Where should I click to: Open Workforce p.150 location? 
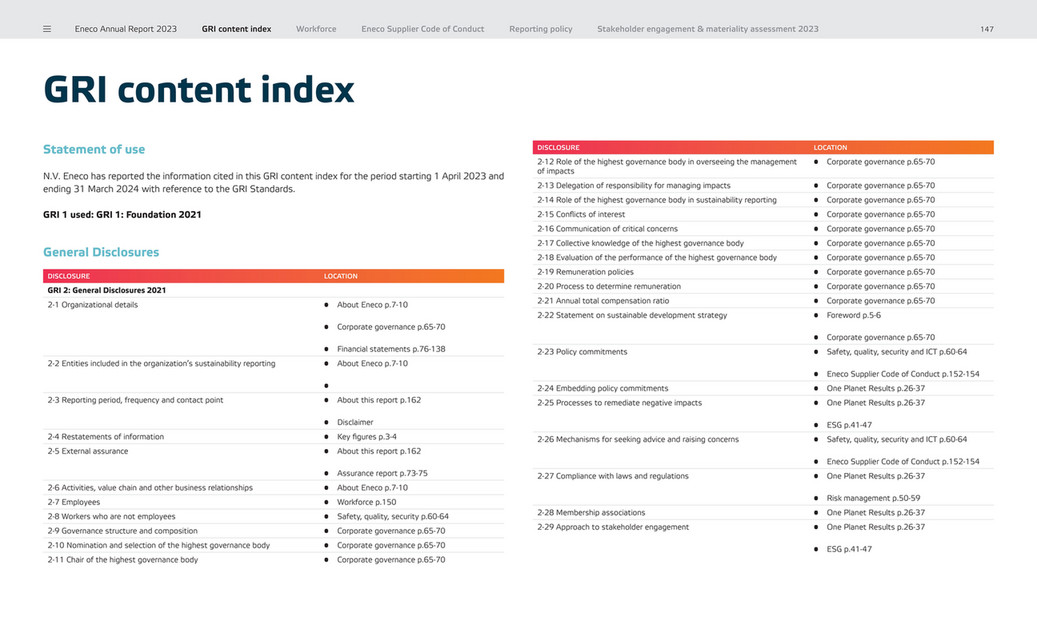click(366, 503)
